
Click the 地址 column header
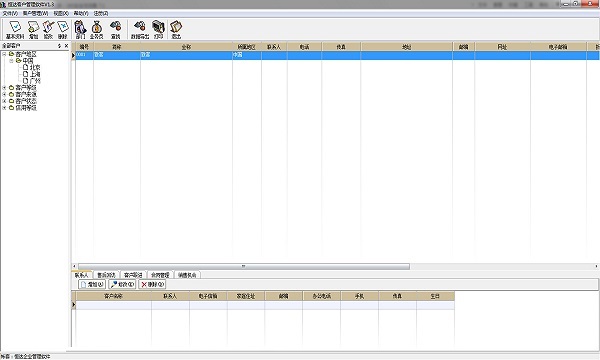(406, 47)
